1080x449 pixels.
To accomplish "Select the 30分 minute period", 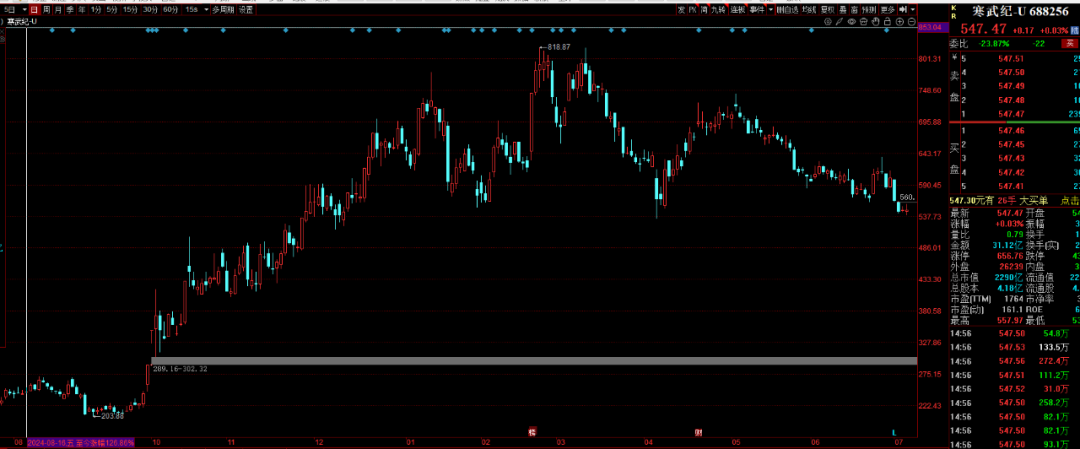I will [x=149, y=10].
